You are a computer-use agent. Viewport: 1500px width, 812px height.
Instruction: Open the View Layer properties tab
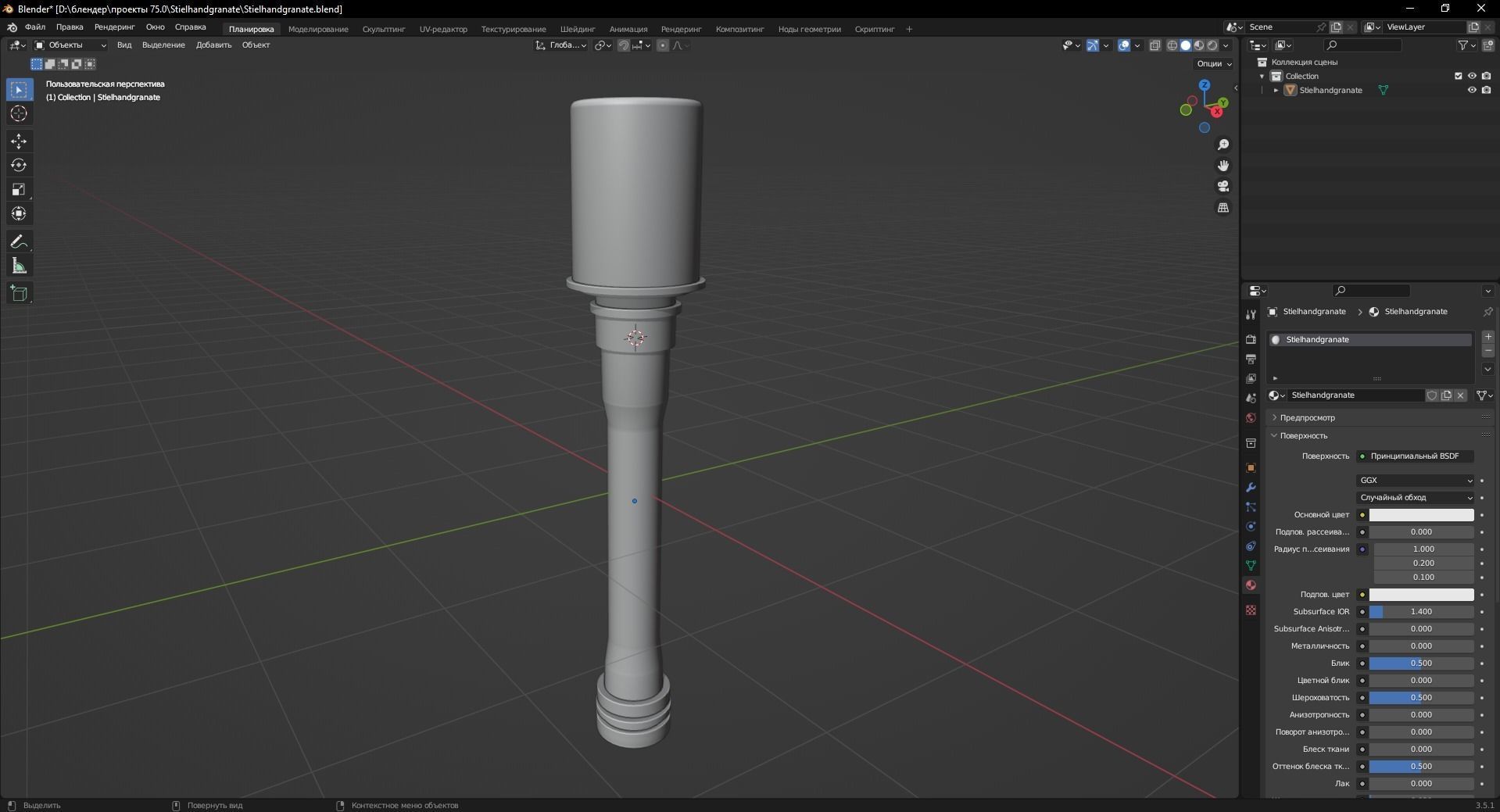(x=1251, y=378)
